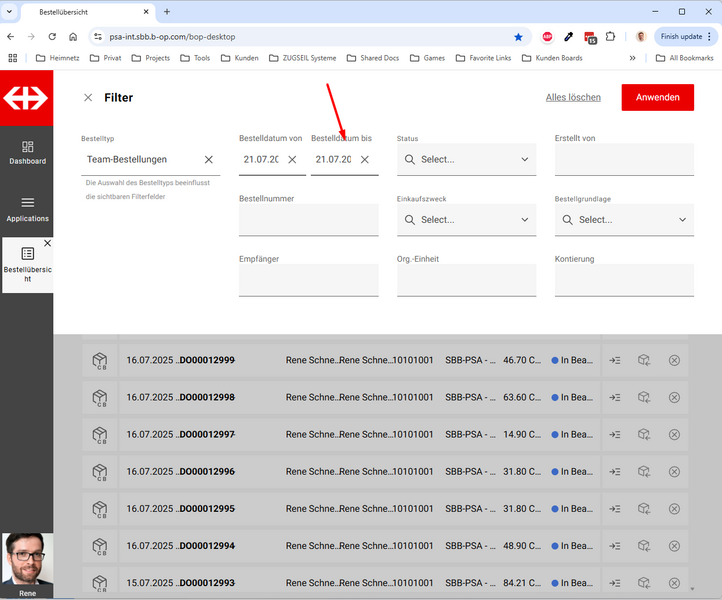Viewport: 722px width, 600px height.
Task: Clear the Bestelltyp Team-Bestellungen selection
Action: click(x=209, y=160)
